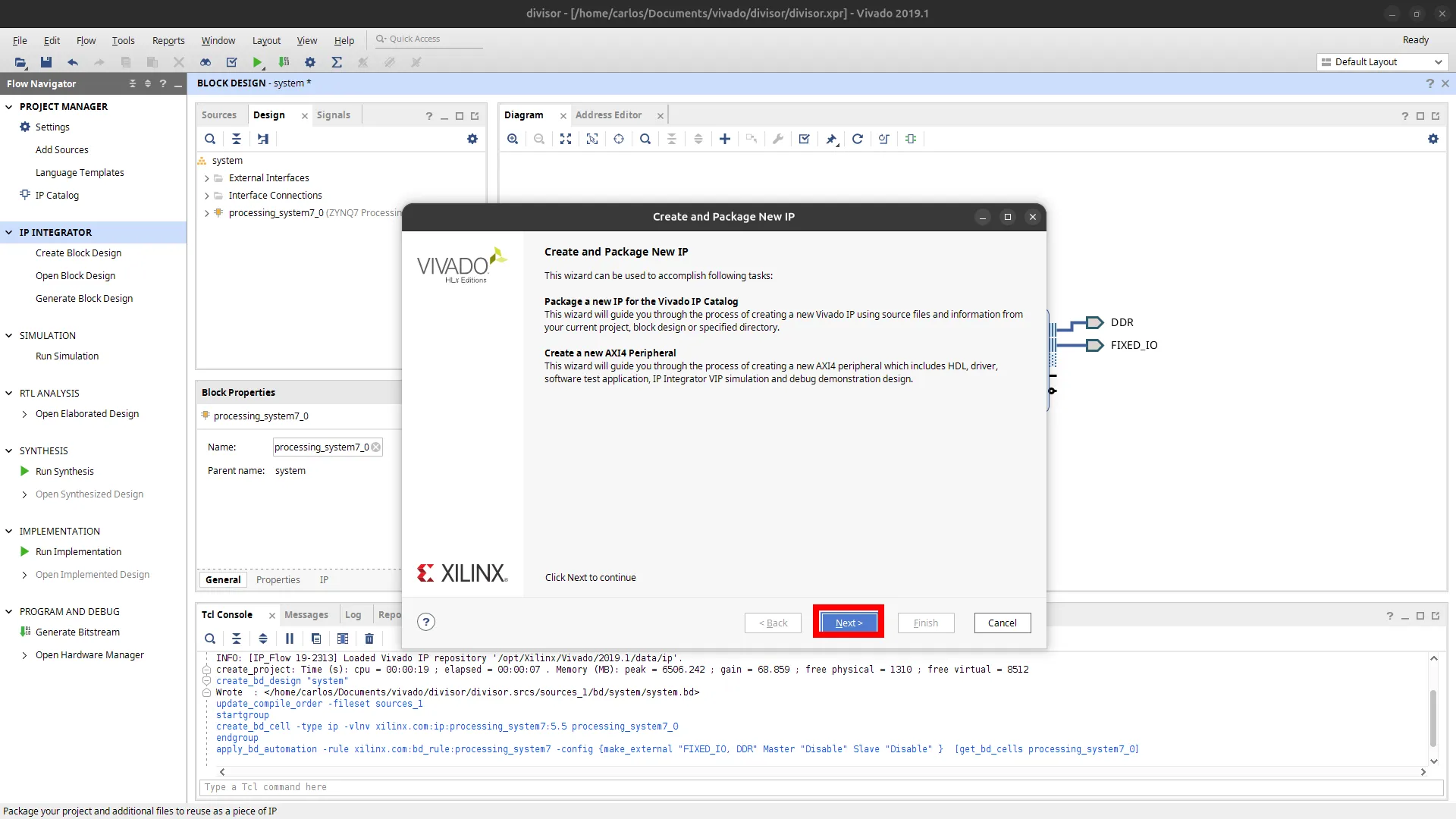This screenshot has width=1456, height=819.
Task: Open IP Catalog from Flow Navigator
Action: (x=57, y=196)
